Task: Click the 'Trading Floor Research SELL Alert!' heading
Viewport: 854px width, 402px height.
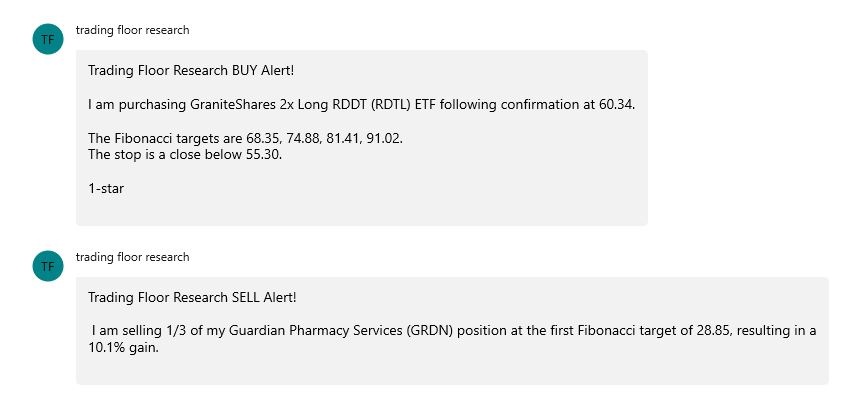Action: [192, 297]
